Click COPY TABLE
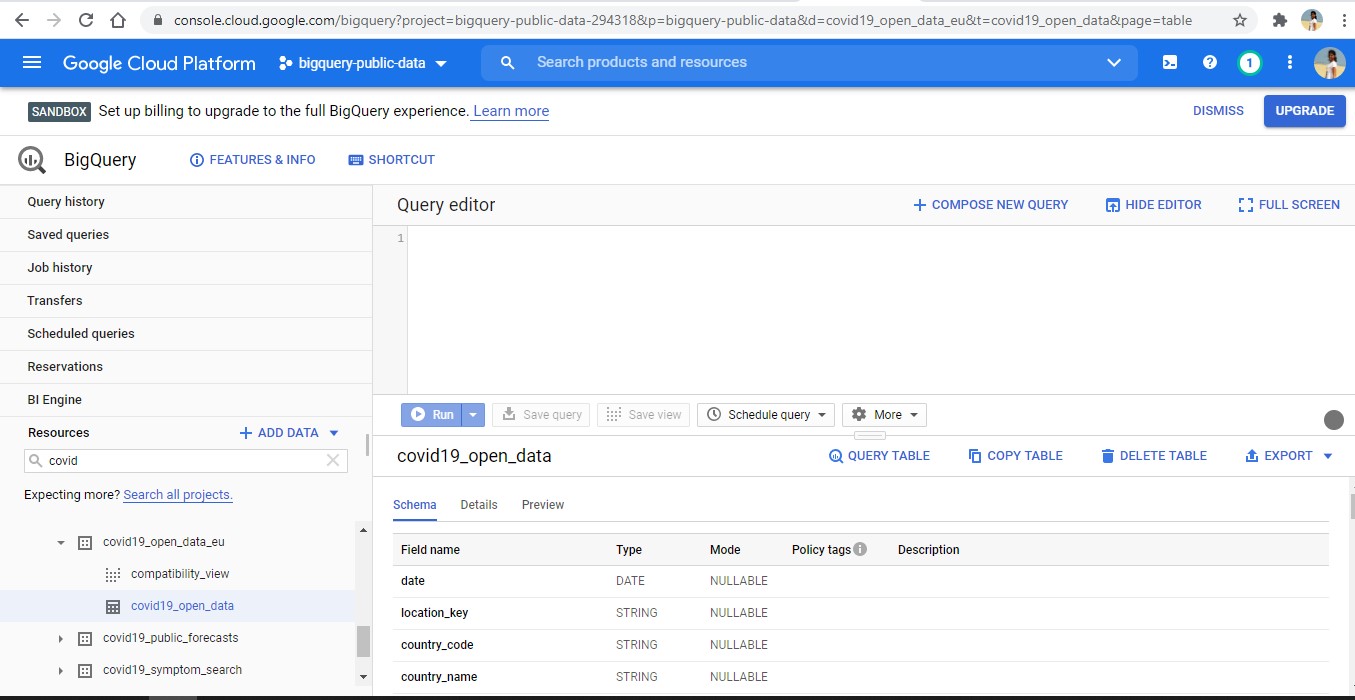 tap(1016, 456)
